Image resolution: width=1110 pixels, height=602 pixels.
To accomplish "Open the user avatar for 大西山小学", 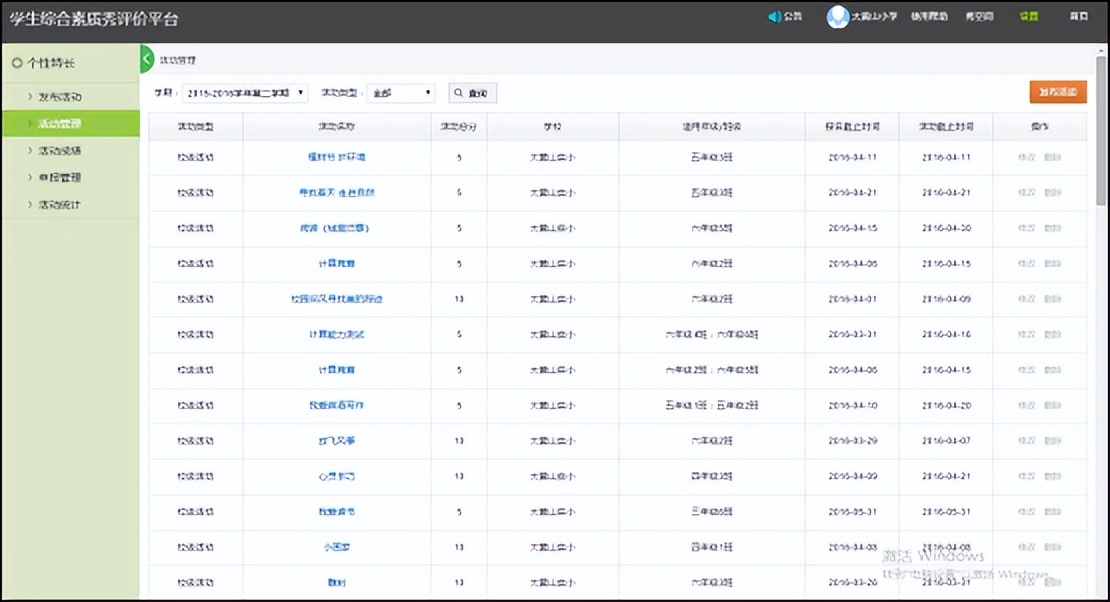I will [837, 17].
